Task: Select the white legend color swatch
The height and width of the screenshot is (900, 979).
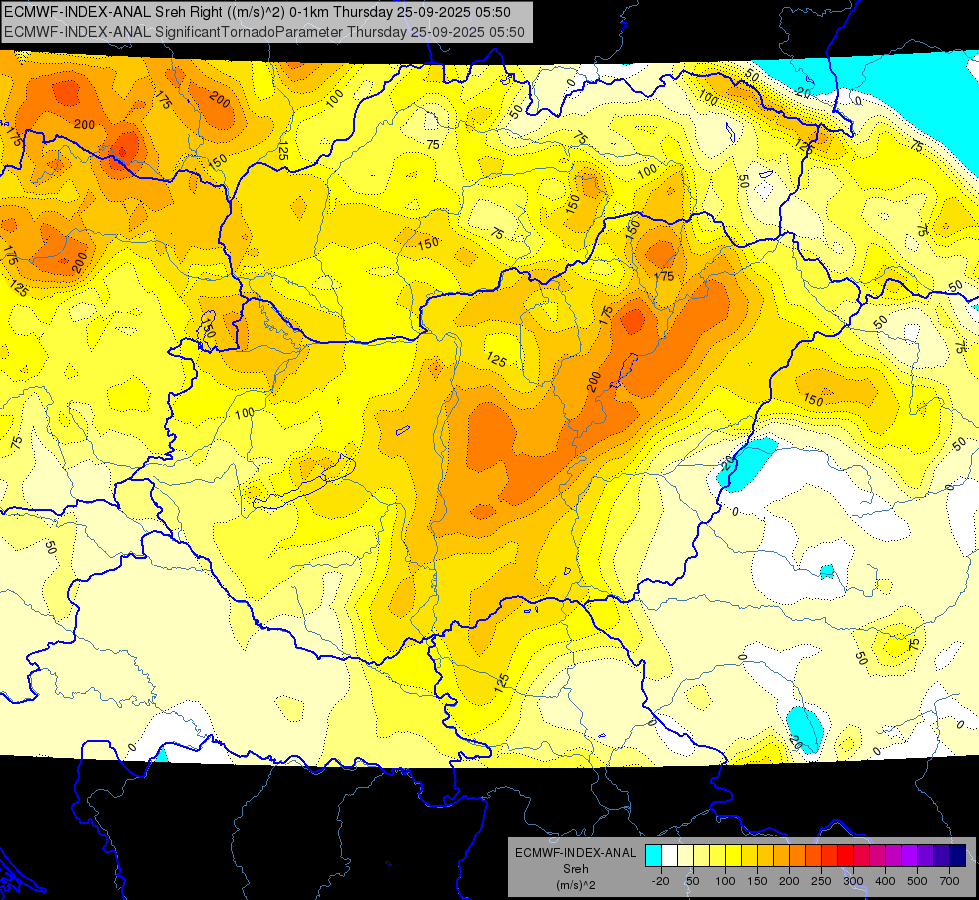Action: click(670, 856)
